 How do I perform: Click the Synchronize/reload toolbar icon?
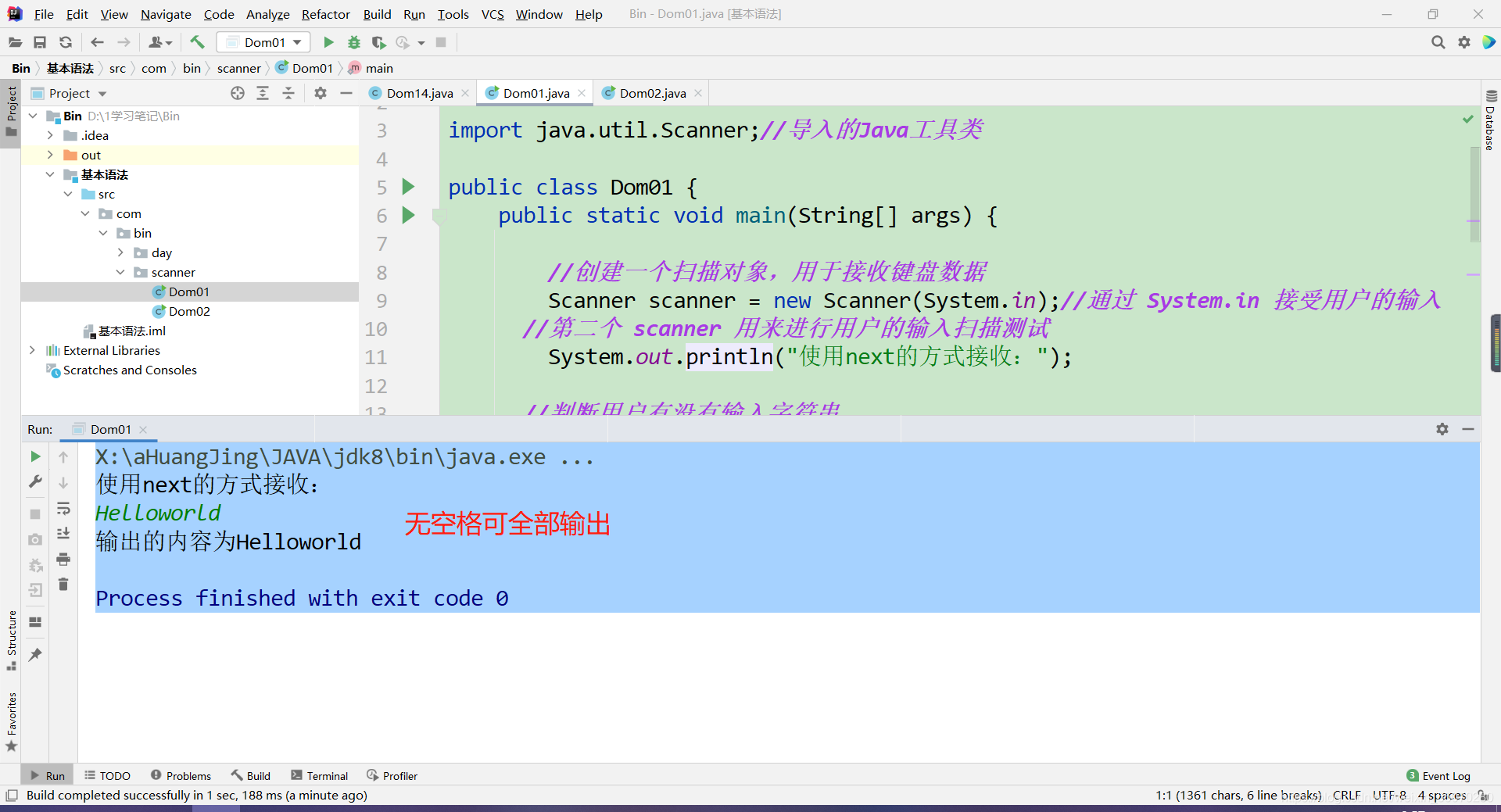[x=66, y=42]
